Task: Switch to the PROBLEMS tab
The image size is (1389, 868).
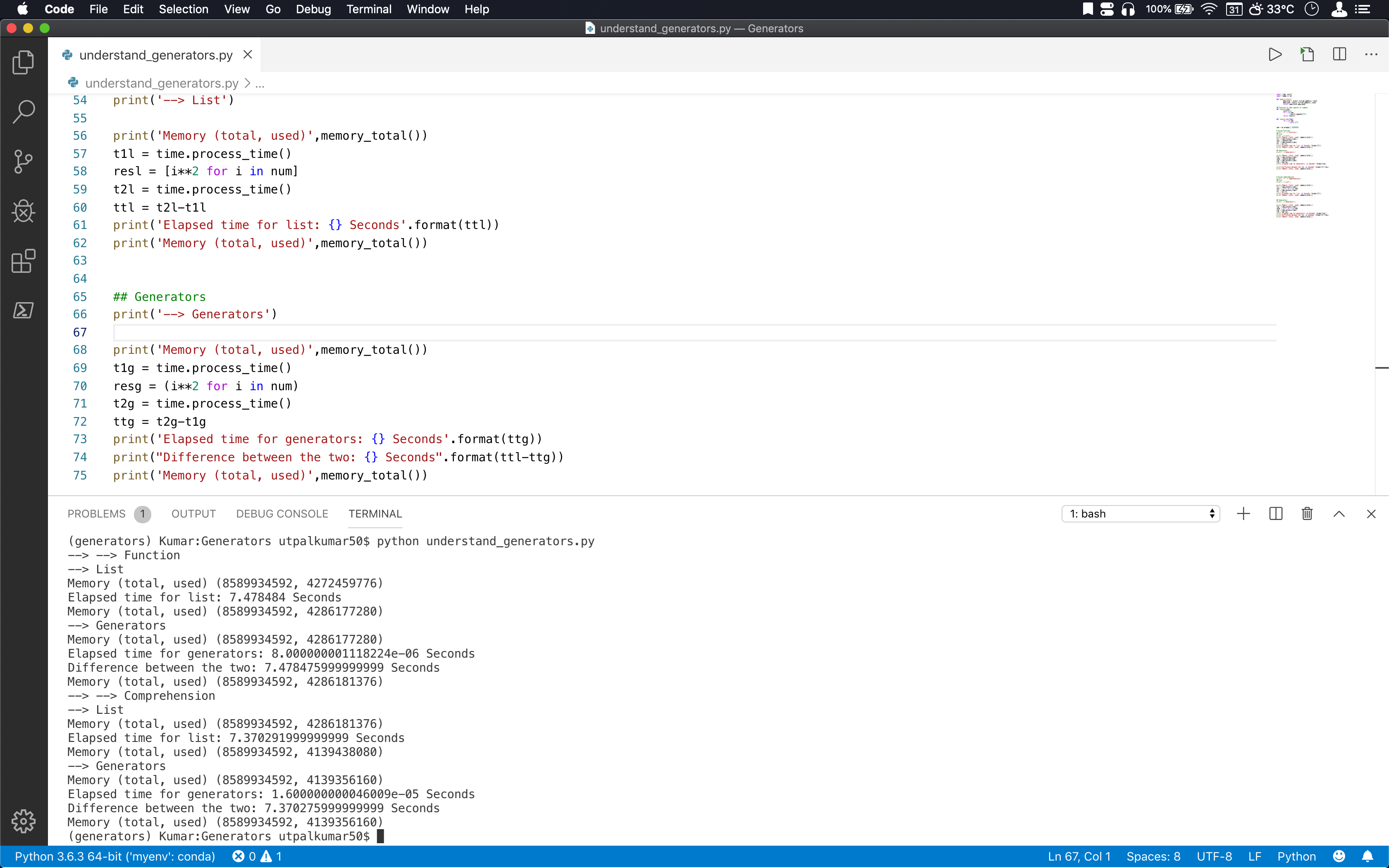Action: [96, 514]
